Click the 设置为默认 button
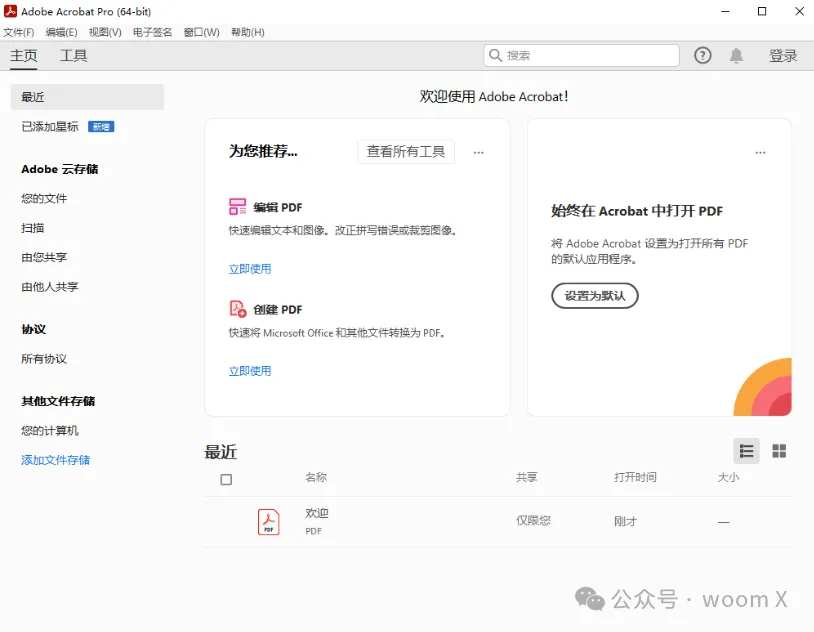Image resolution: width=814 pixels, height=632 pixels. [594, 295]
